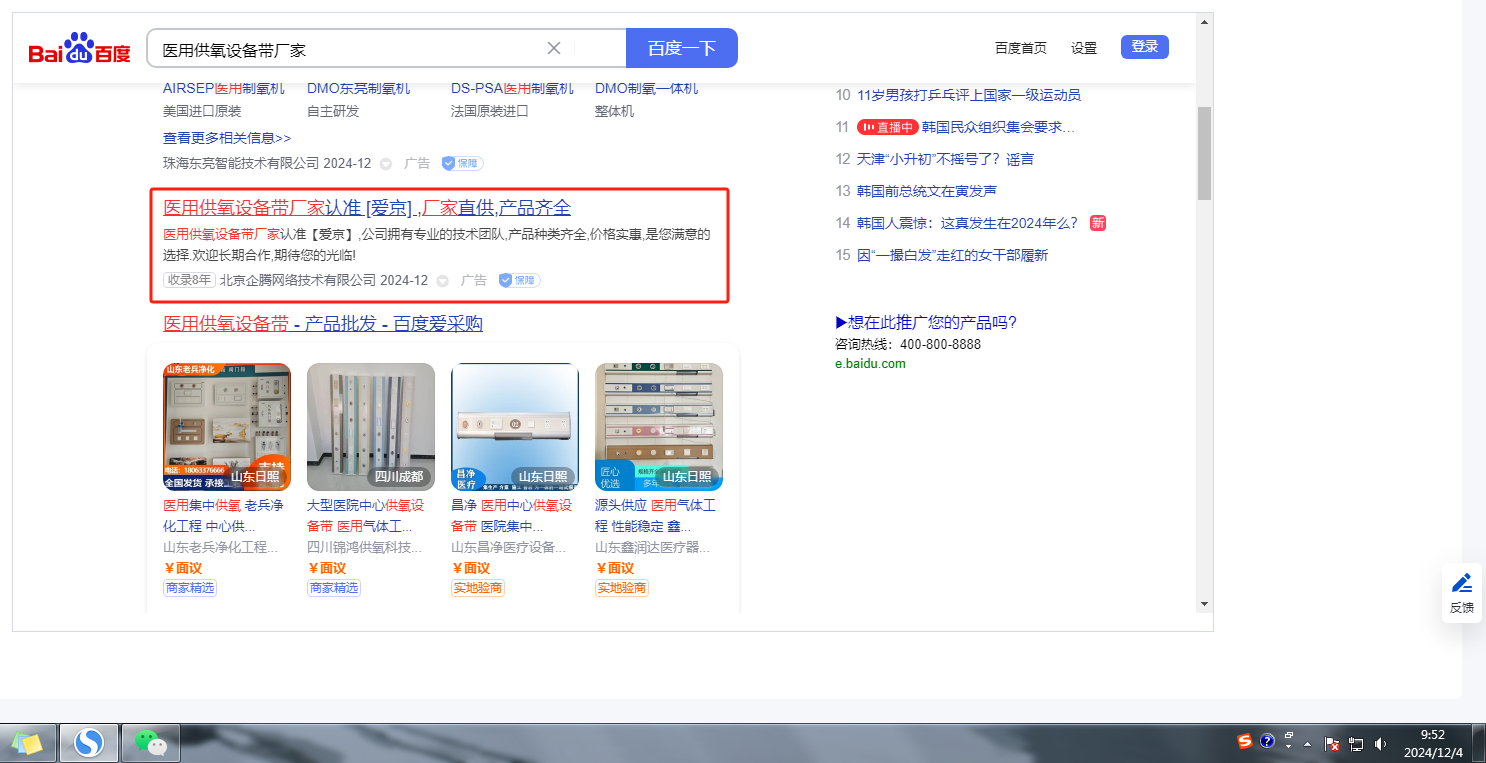
Task: Open WeChat from the taskbar
Action: point(151,743)
